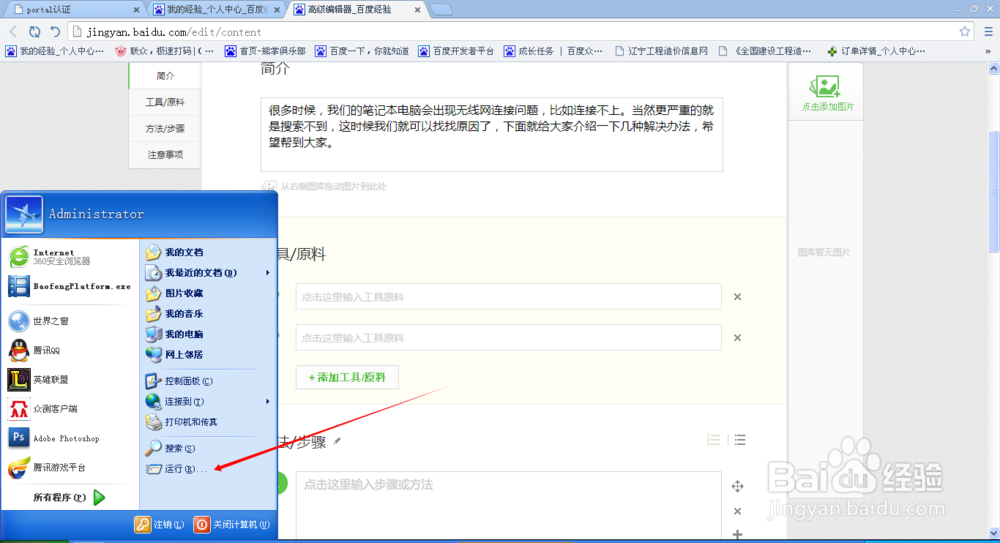
Task: Launch BaofengPlatform.exe from Start menu
Action: (71, 286)
